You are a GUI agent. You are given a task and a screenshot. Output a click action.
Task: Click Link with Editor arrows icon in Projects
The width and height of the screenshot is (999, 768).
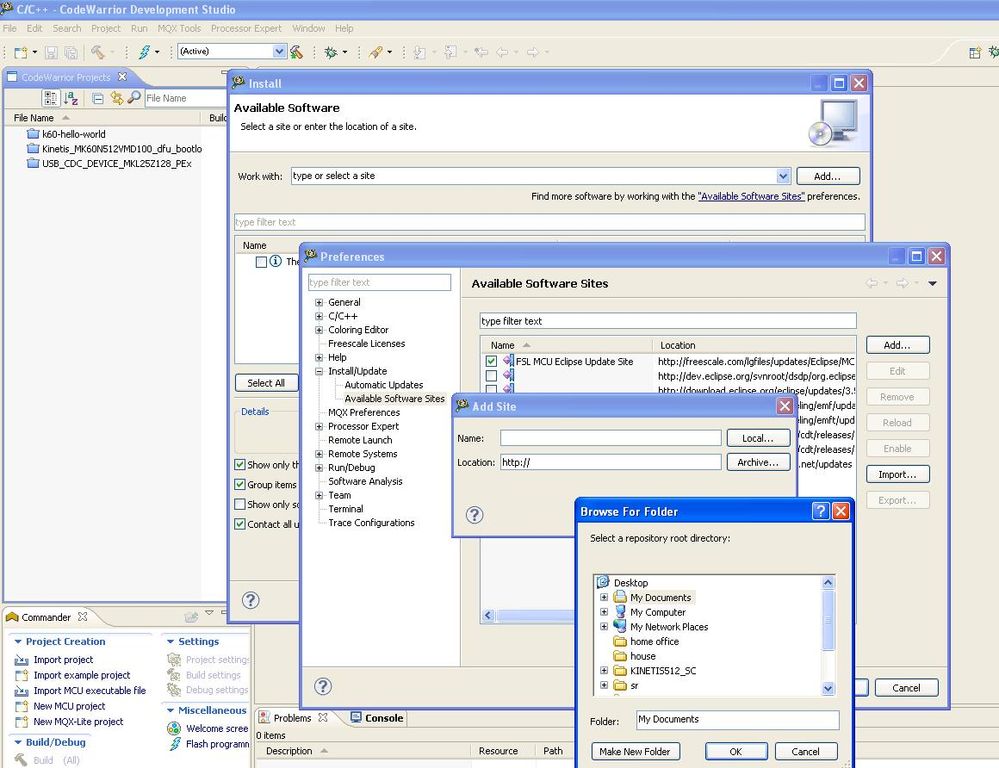pyautogui.click(x=117, y=98)
